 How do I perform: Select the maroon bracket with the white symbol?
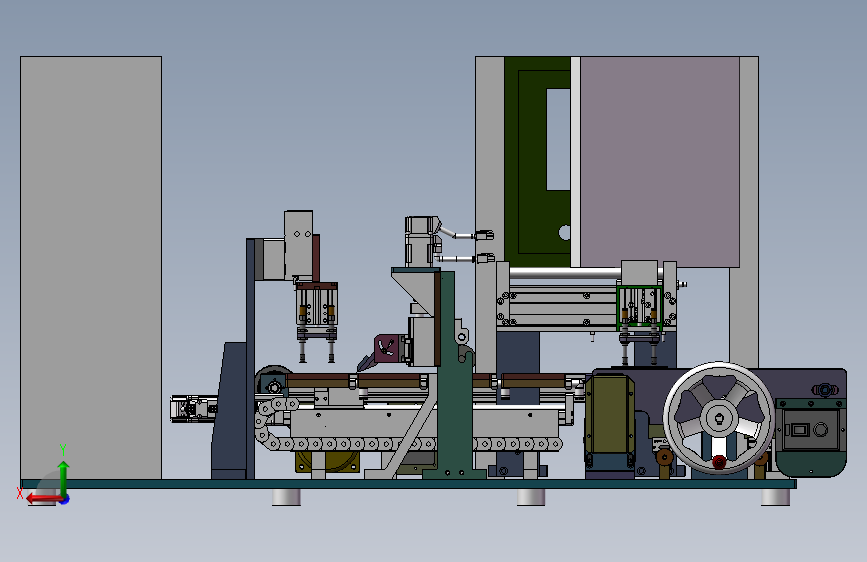(x=387, y=348)
